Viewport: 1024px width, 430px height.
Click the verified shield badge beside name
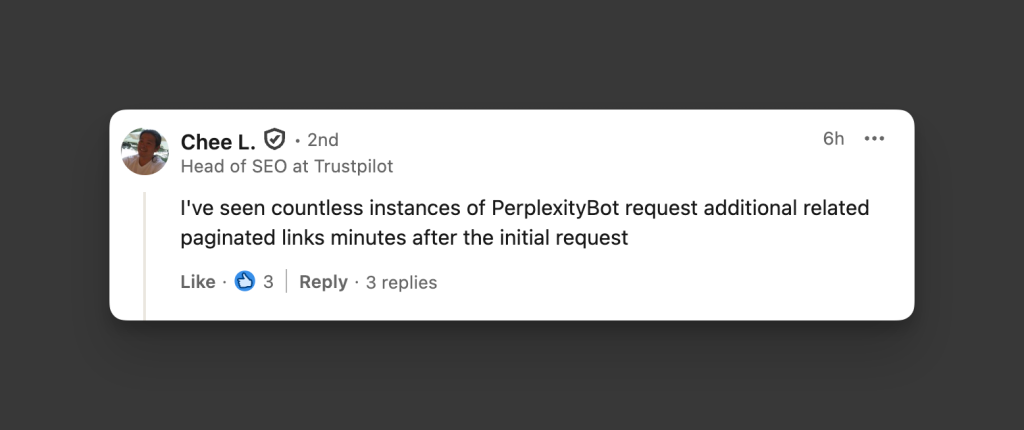click(x=275, y=140)
